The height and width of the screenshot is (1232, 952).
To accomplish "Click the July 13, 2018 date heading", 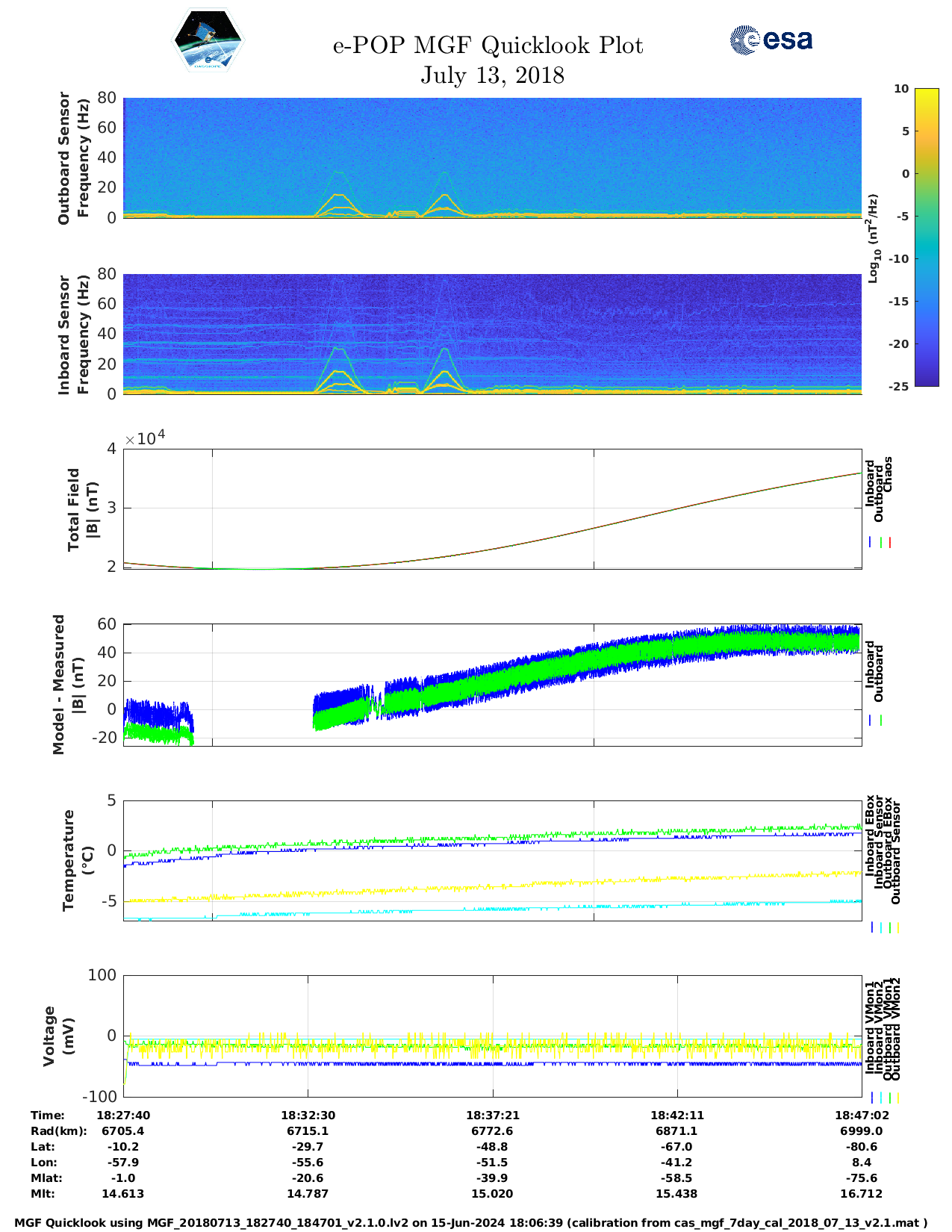I will click(x=492, y=75).
